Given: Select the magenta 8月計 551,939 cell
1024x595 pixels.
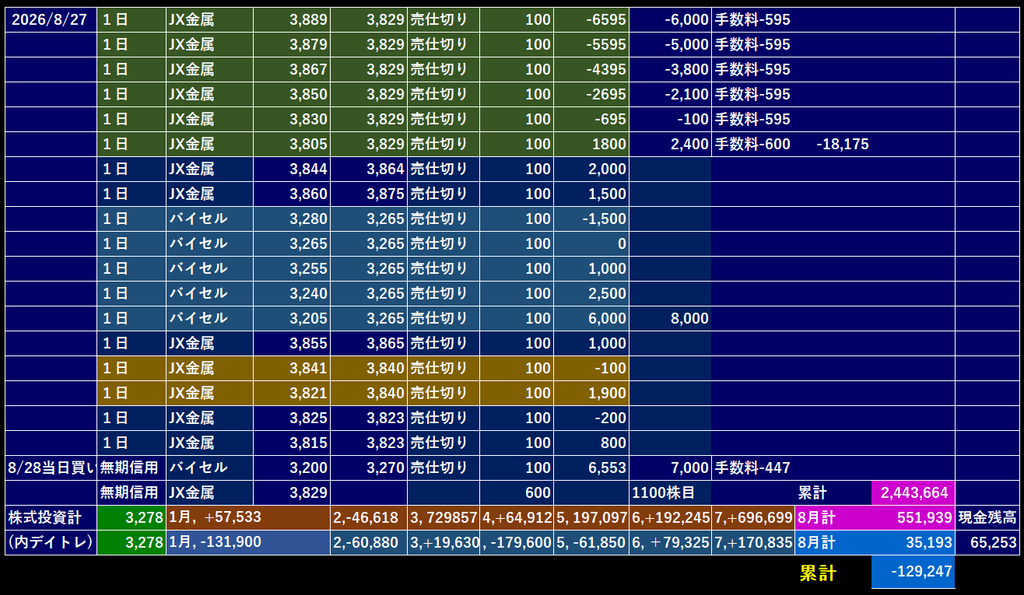Looking at the screenshot, I should click(x=875, y=517).
